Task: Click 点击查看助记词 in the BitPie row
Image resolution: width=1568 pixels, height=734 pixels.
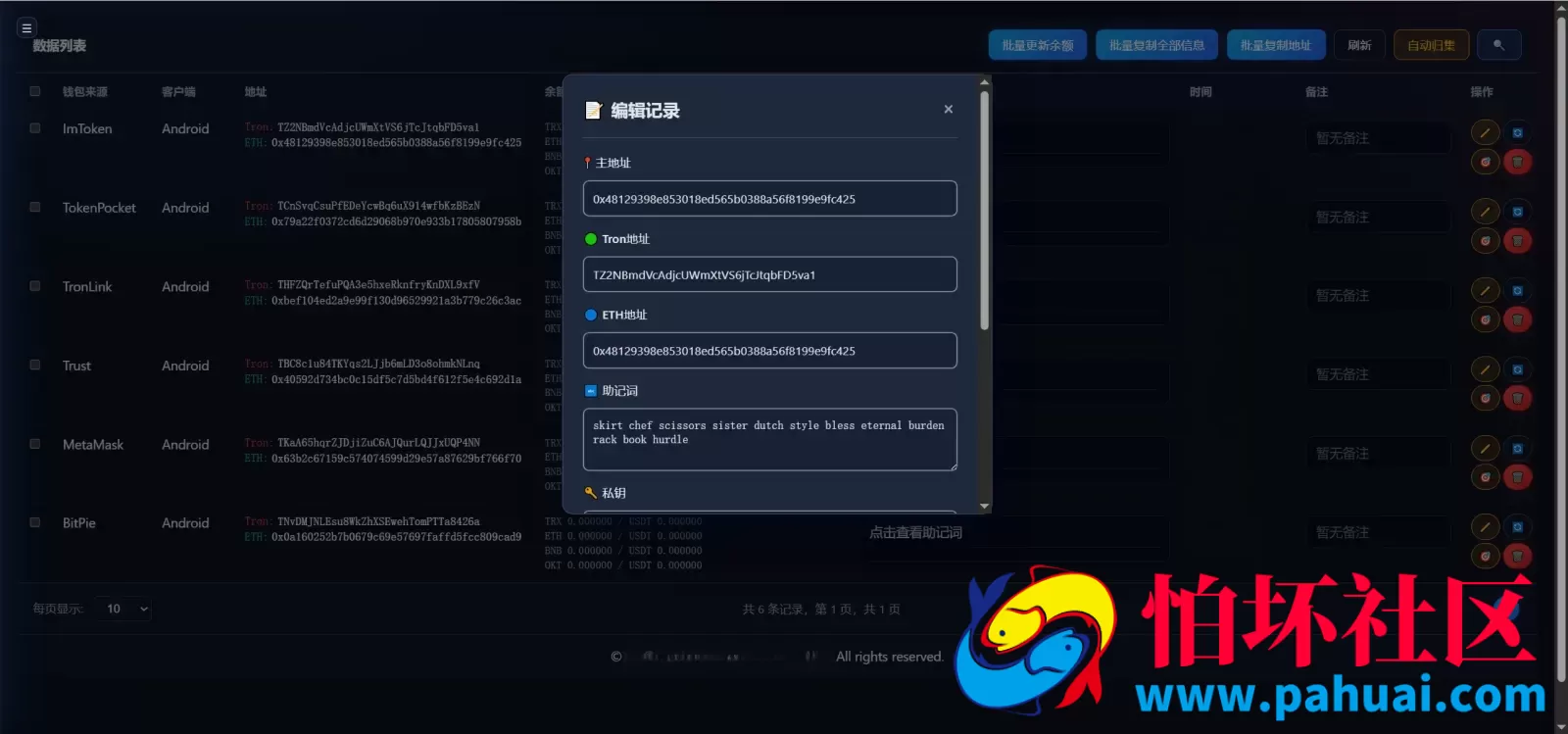Action: click(x=915, y=532)
